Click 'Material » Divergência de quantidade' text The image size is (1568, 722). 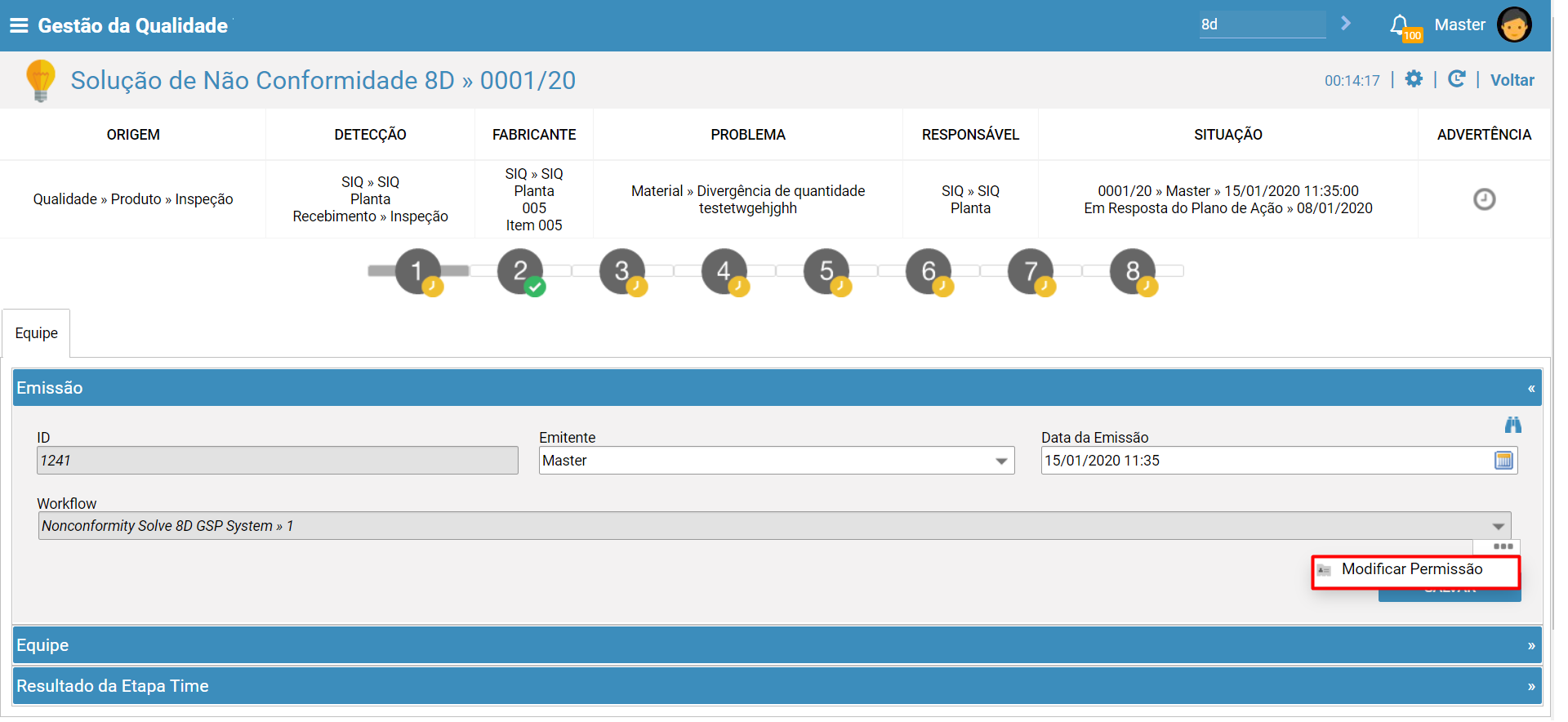tap(748, 191)
